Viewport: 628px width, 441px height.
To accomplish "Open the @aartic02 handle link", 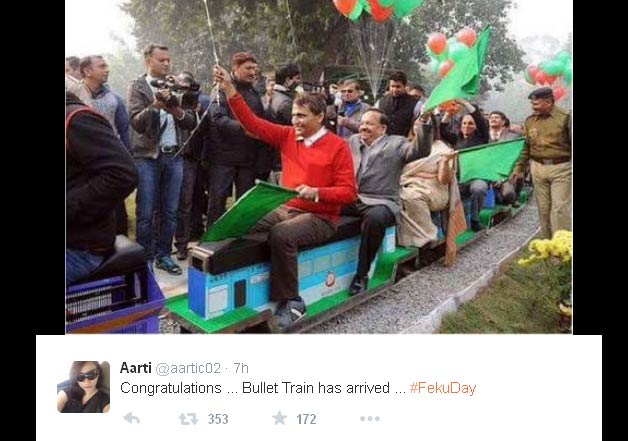I will coord(188,368).
